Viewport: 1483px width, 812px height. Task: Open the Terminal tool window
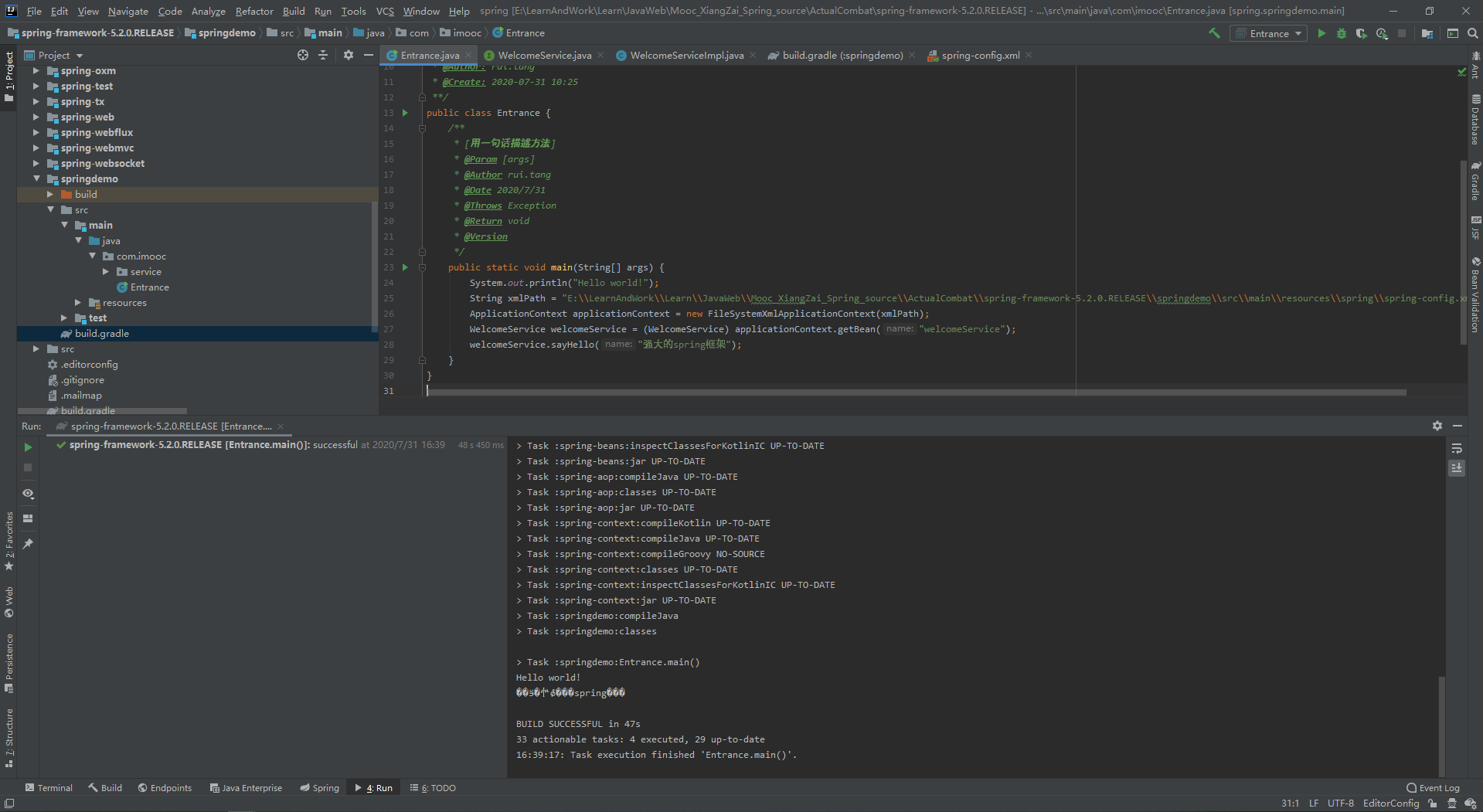pos(49,788)
